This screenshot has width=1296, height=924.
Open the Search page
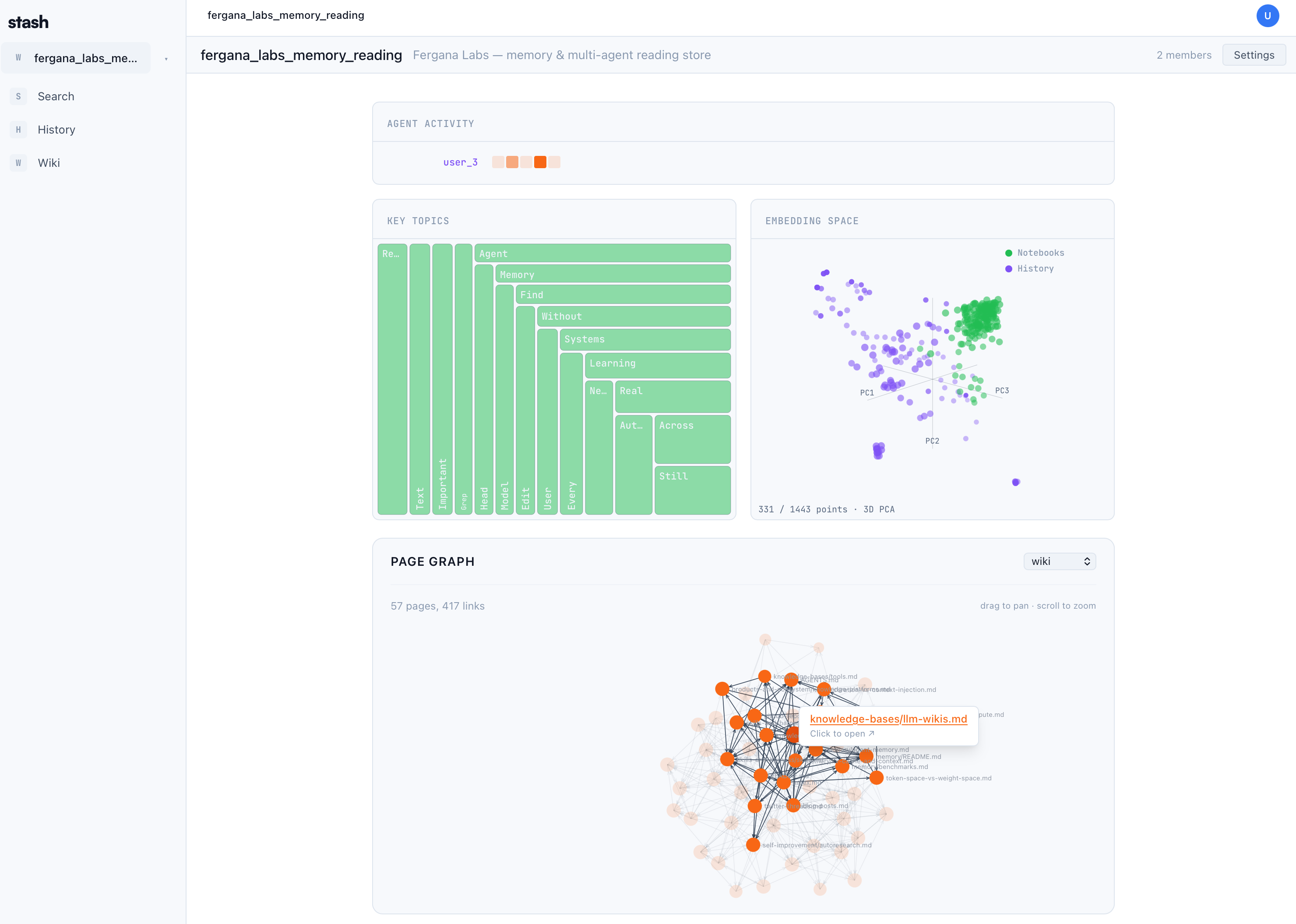(56, 97)
